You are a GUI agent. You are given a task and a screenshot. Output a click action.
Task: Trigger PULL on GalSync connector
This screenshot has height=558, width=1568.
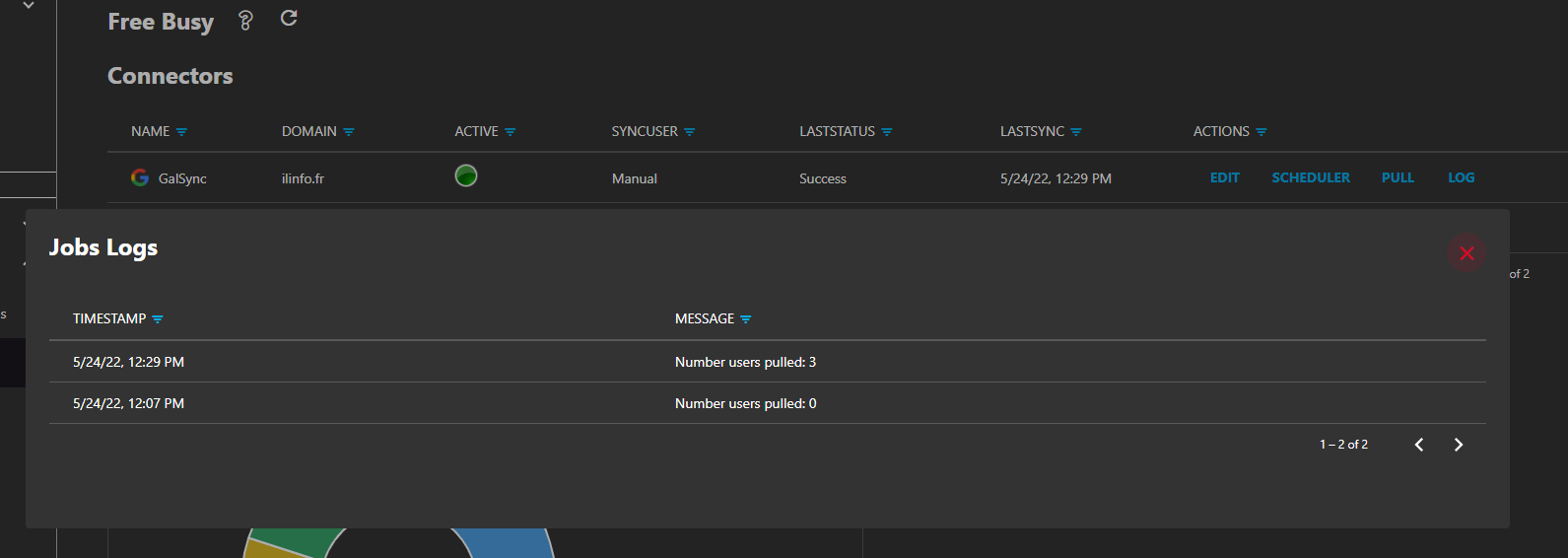click(x=1398, y=177)
